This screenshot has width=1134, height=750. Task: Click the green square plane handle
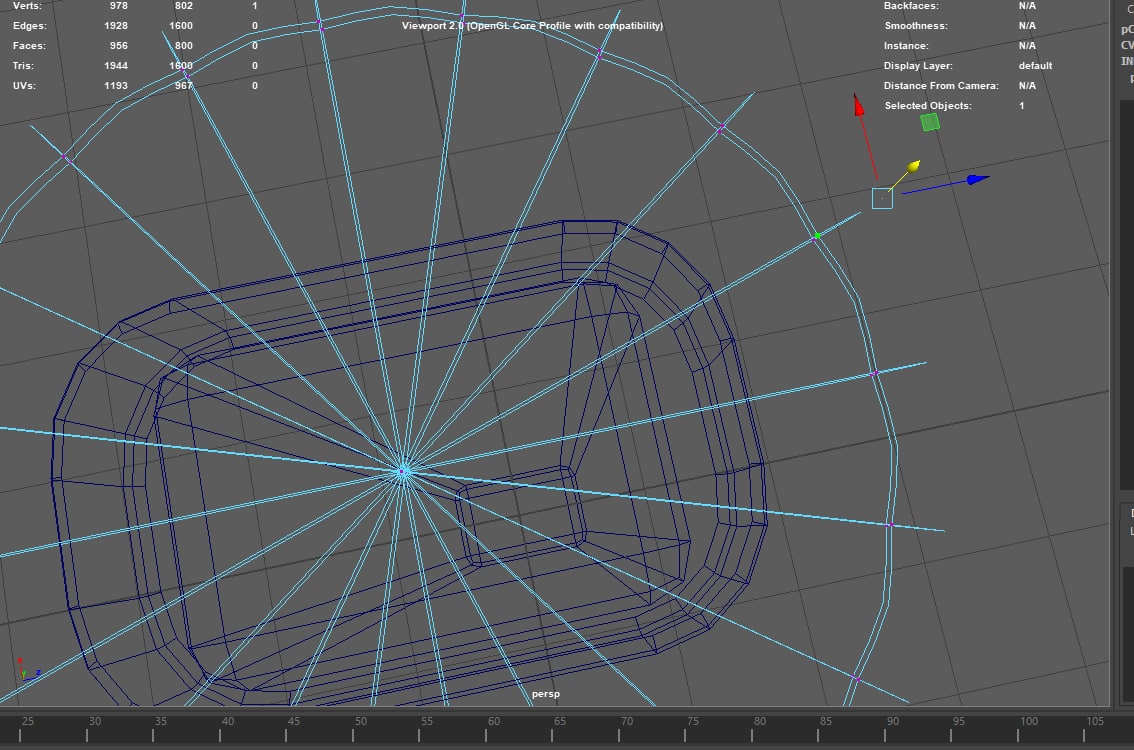tap(930, 122)
